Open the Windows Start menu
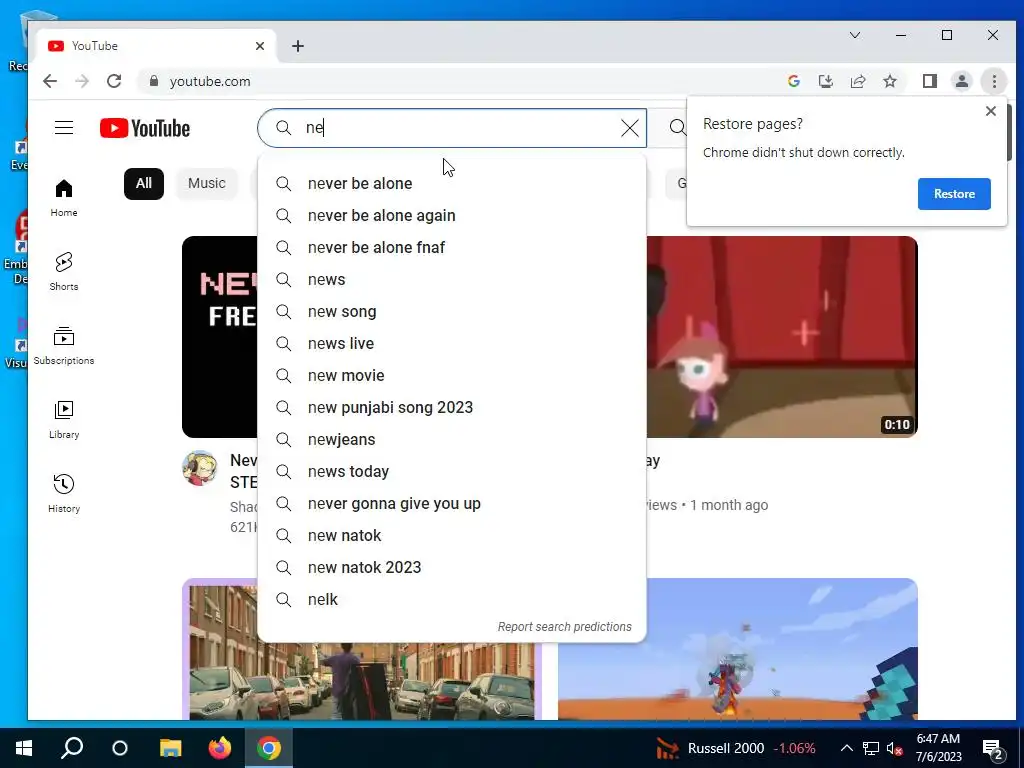This screenshot has height=768, width=1024. click(24, 748)
